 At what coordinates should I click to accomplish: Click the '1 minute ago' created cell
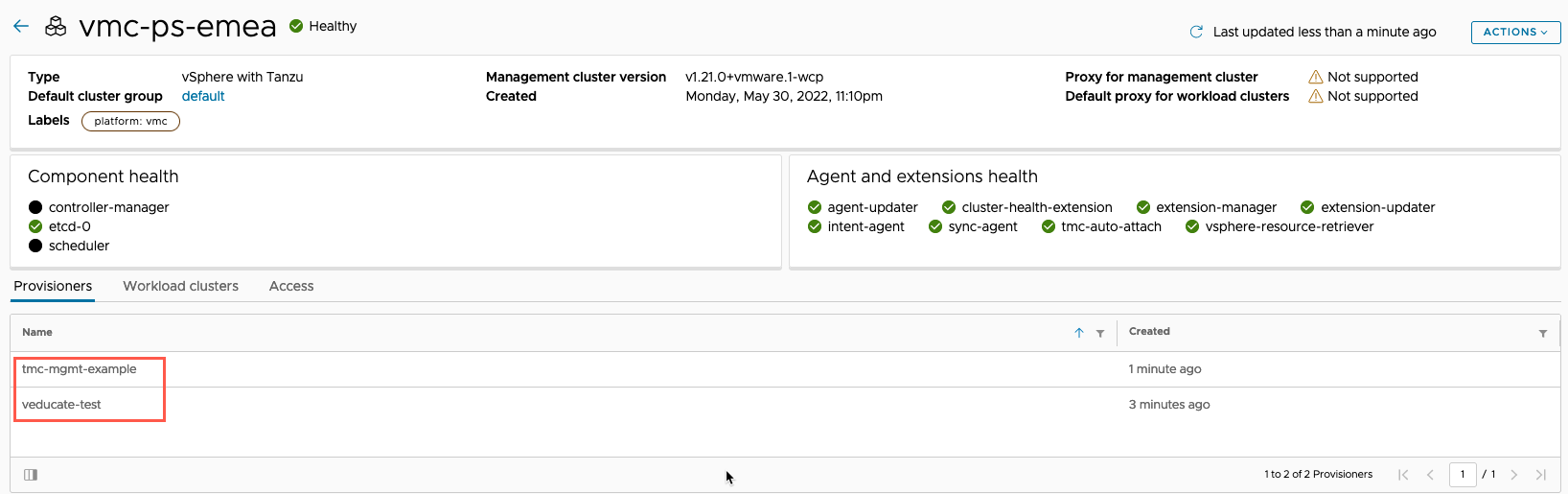click(x=1164, y=369)
